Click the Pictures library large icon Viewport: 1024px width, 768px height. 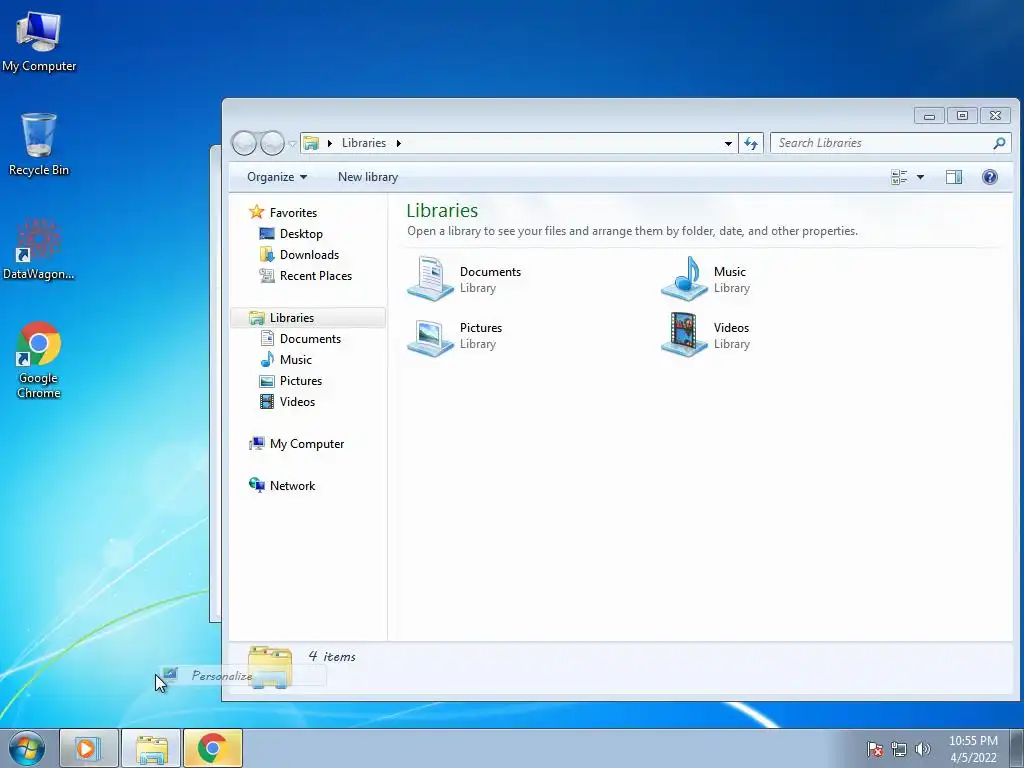(x=430, y=336)
